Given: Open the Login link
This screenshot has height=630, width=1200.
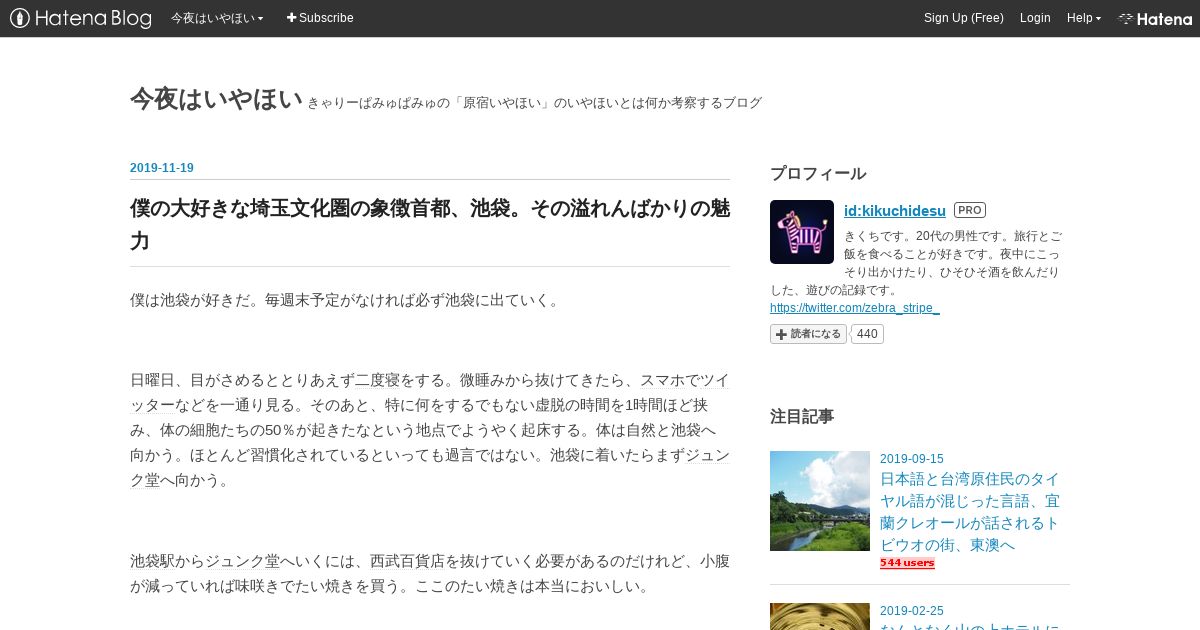Looking at the screenshot, I should point(1035,18).
